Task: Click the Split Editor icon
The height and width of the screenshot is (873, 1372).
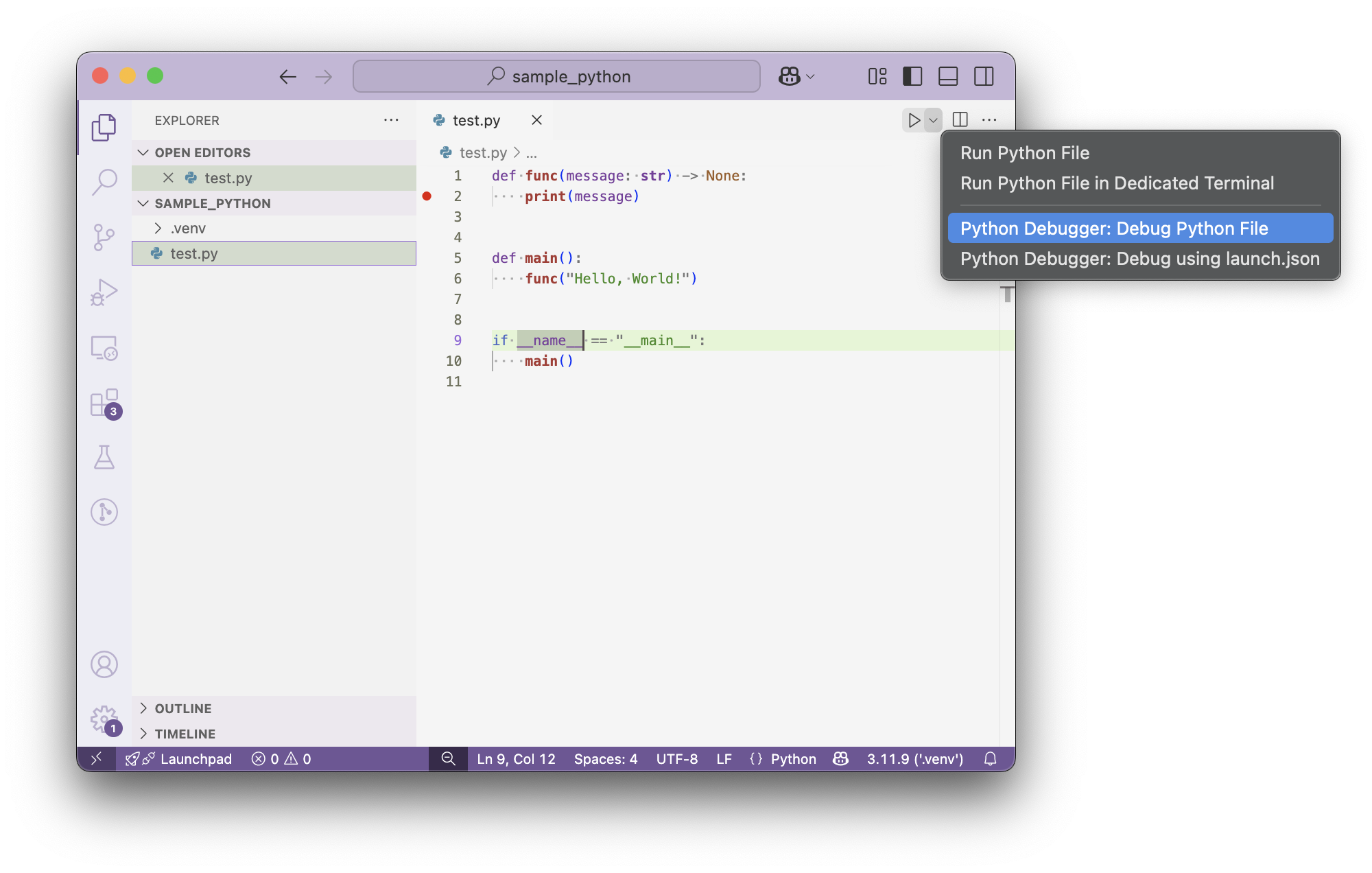Action: (960, 120)
